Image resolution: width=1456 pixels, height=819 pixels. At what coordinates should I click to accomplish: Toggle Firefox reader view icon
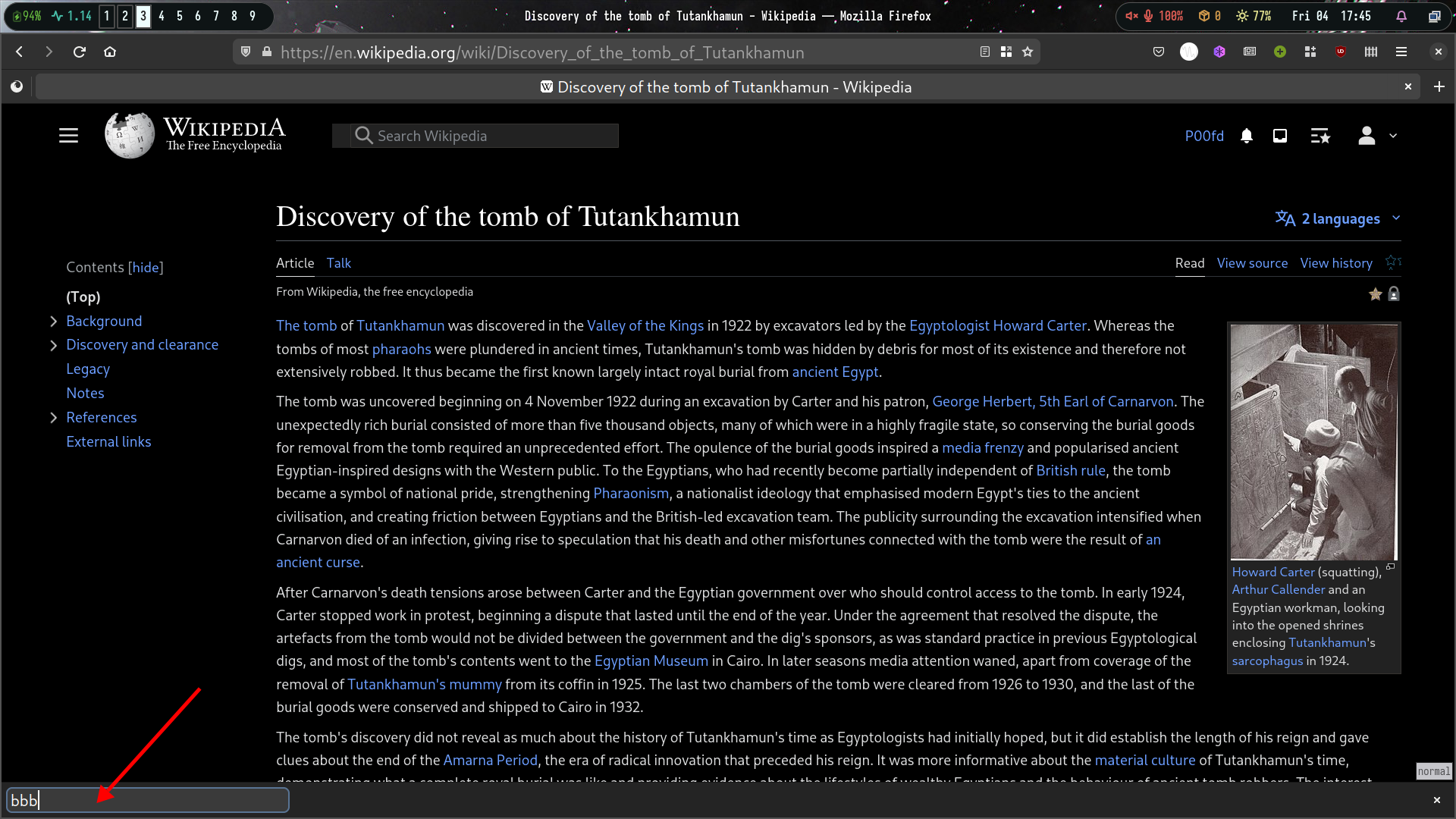click(x=984, y=52)
